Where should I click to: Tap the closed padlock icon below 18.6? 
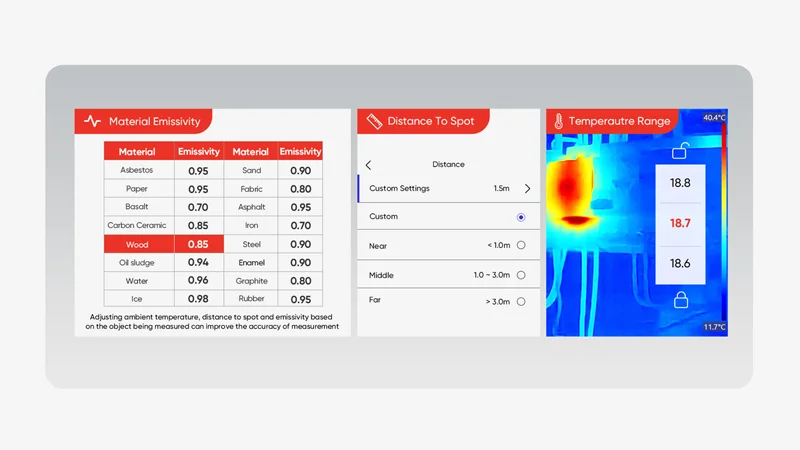pos(680,299)
